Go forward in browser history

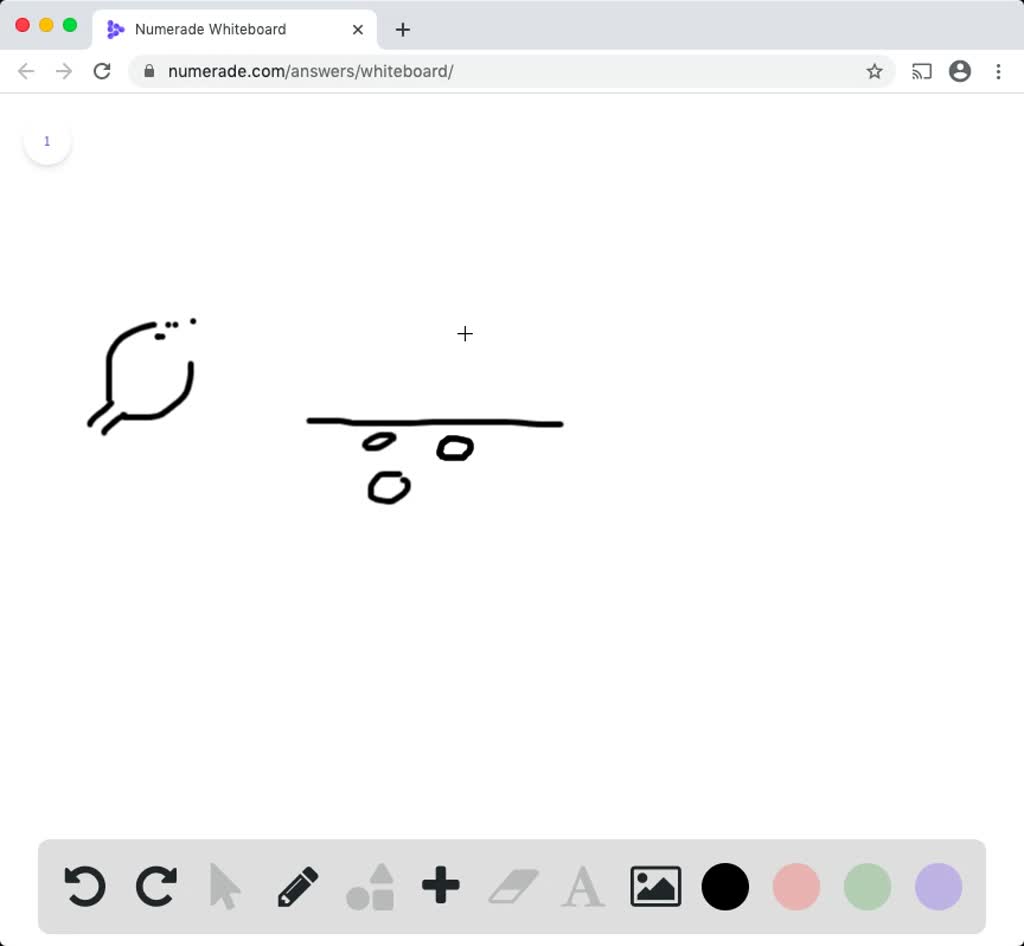64,71
